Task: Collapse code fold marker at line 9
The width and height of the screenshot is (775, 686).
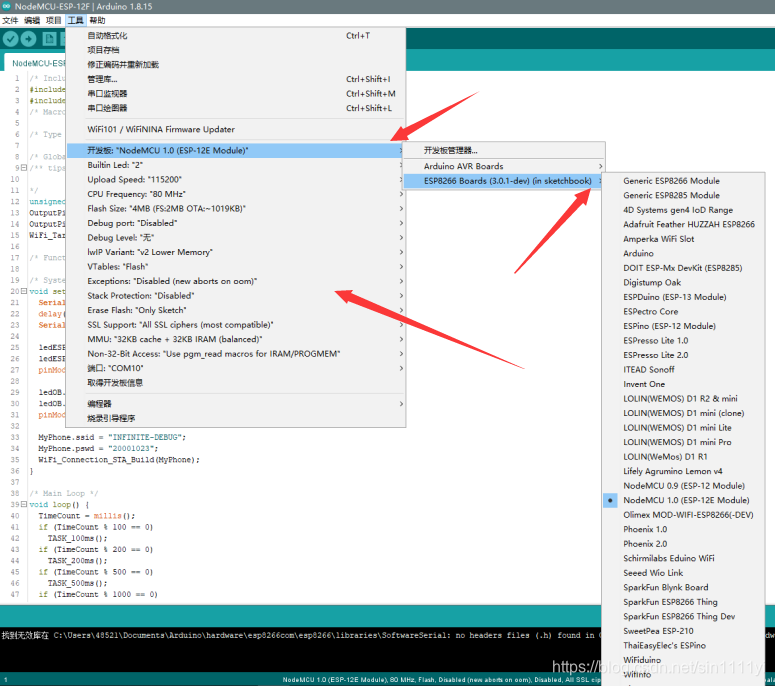Action: point(24,168)
